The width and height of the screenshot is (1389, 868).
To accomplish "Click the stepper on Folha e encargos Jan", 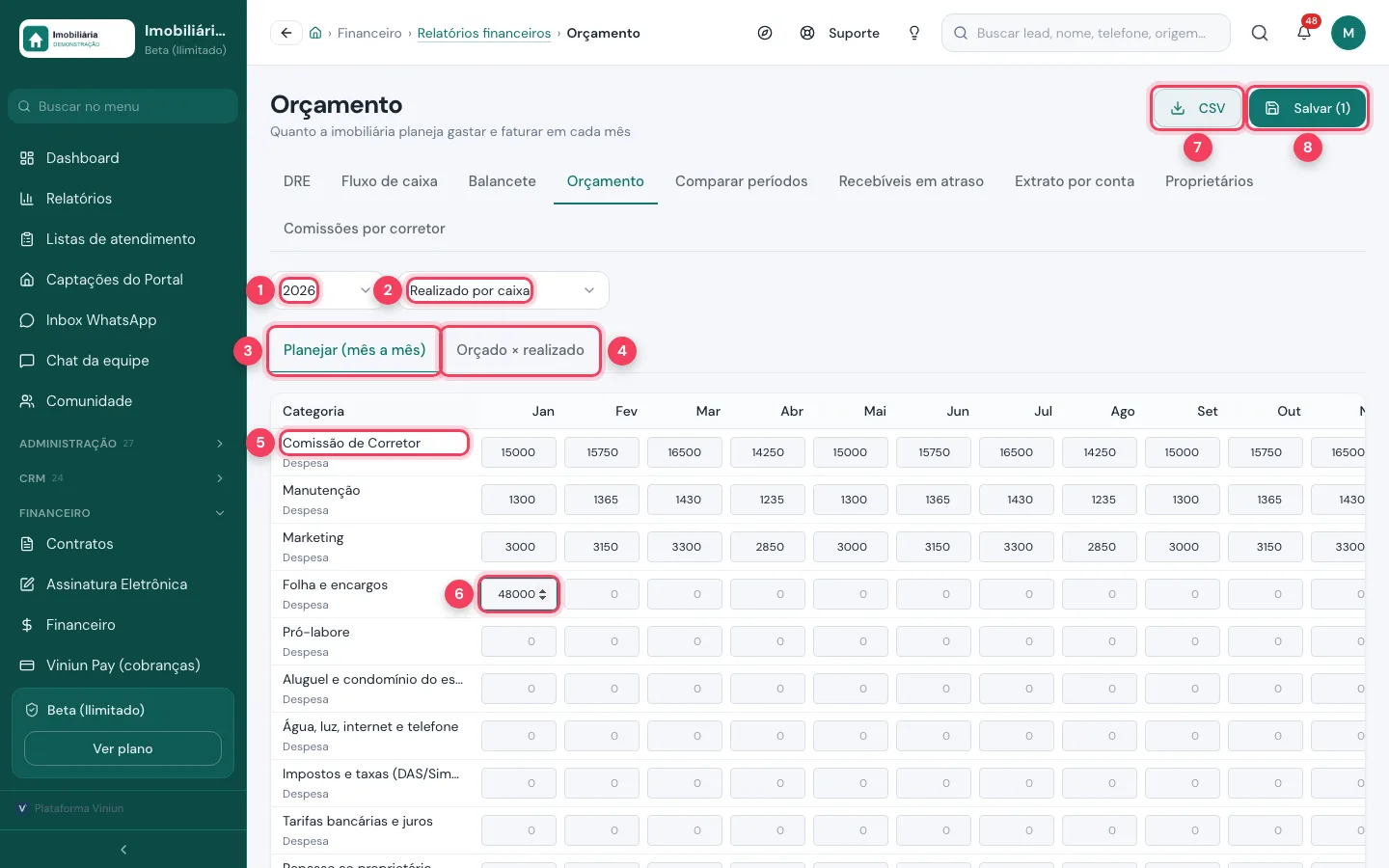I will pos(543,594).
